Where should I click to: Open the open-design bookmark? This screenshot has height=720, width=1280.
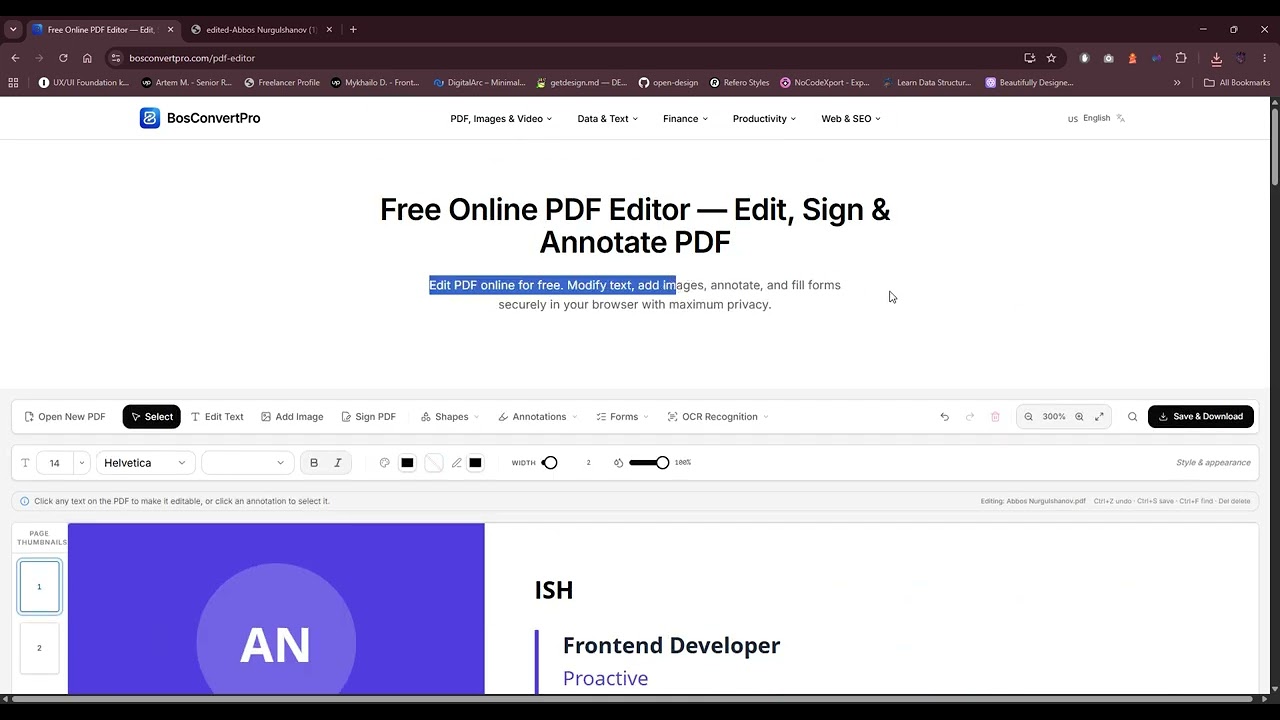tap(668, 83)
